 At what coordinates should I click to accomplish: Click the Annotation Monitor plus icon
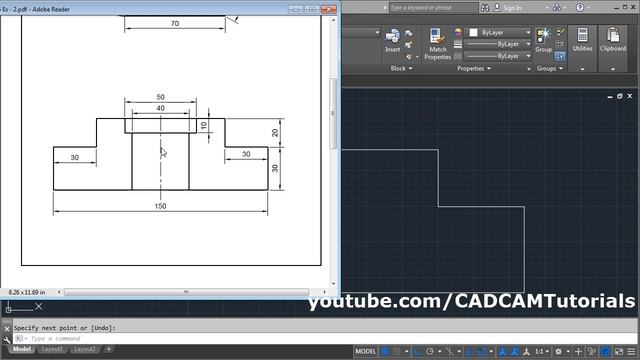(578, 351)
